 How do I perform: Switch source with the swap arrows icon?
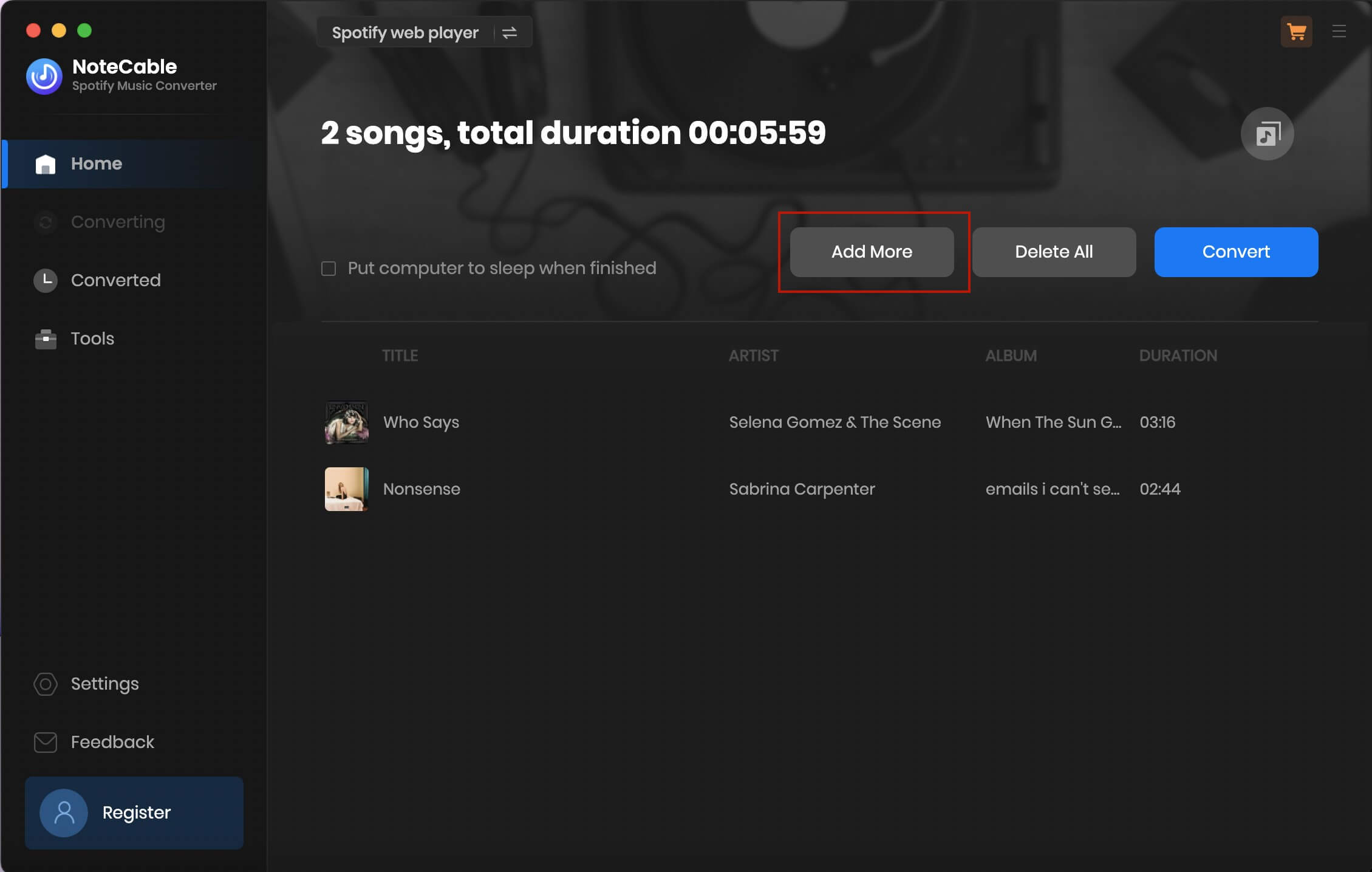510,32
